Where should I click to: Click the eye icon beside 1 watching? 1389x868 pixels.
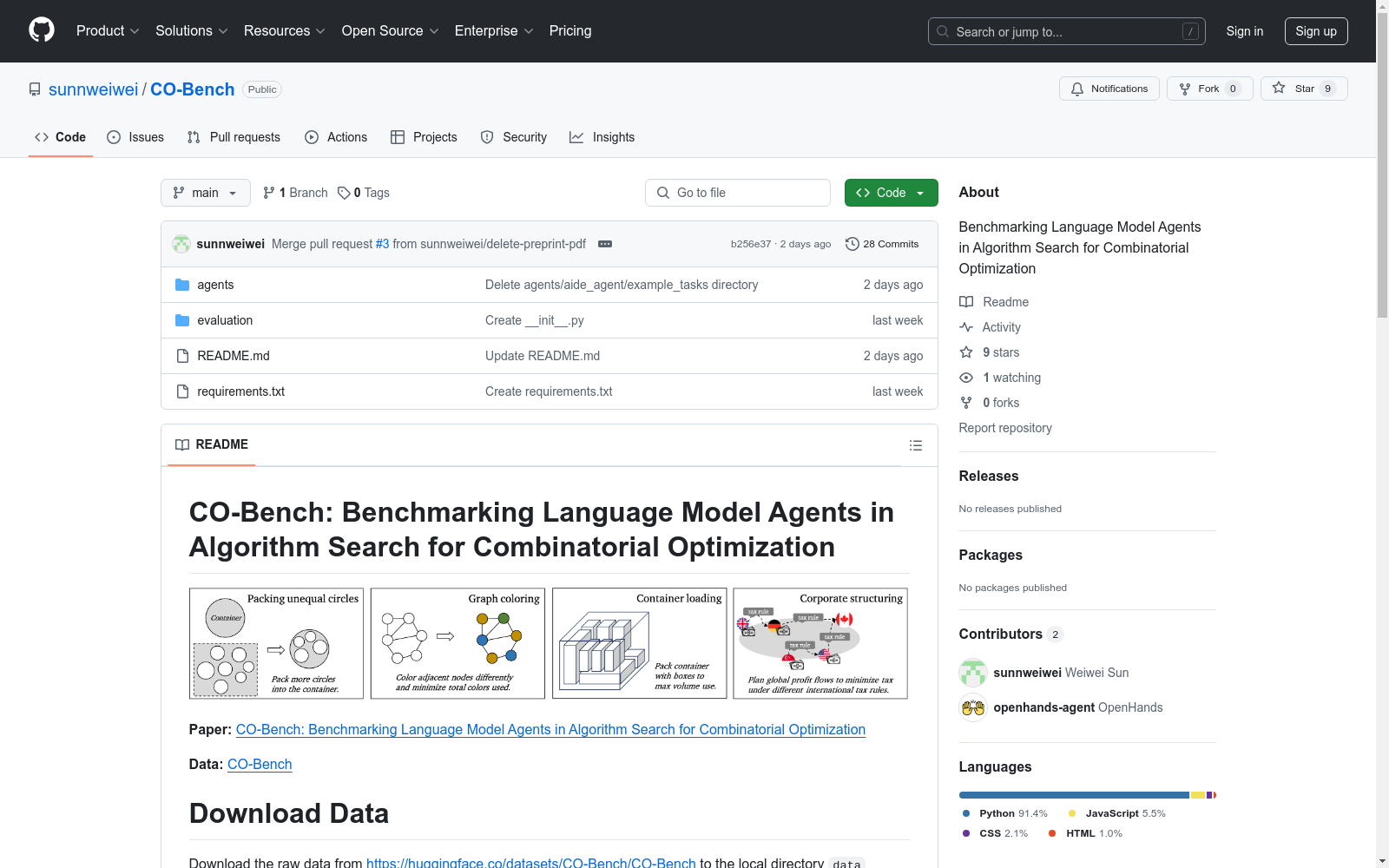pyautogui.click(x=966, y=378)
